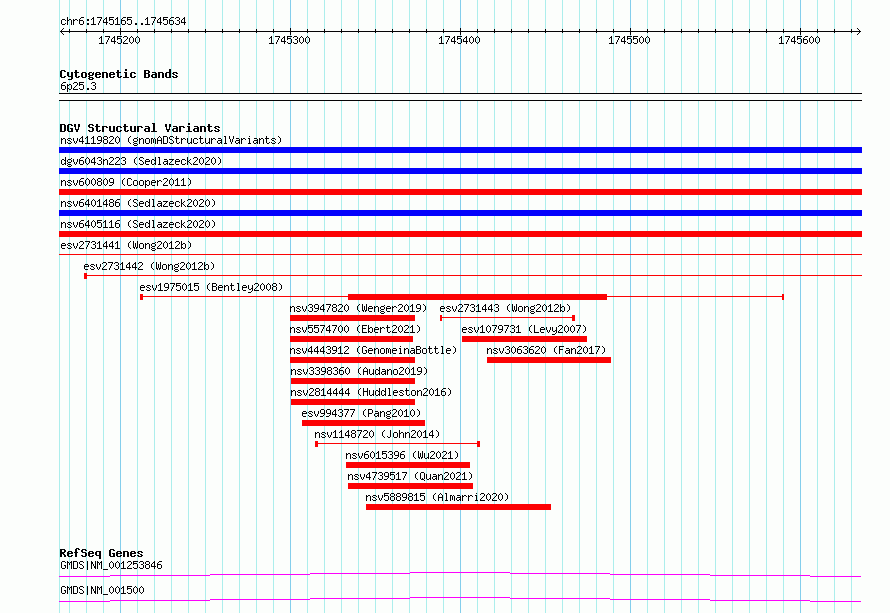Open esv2731442 (Wong2012b) variant

(x=149, y=266)
